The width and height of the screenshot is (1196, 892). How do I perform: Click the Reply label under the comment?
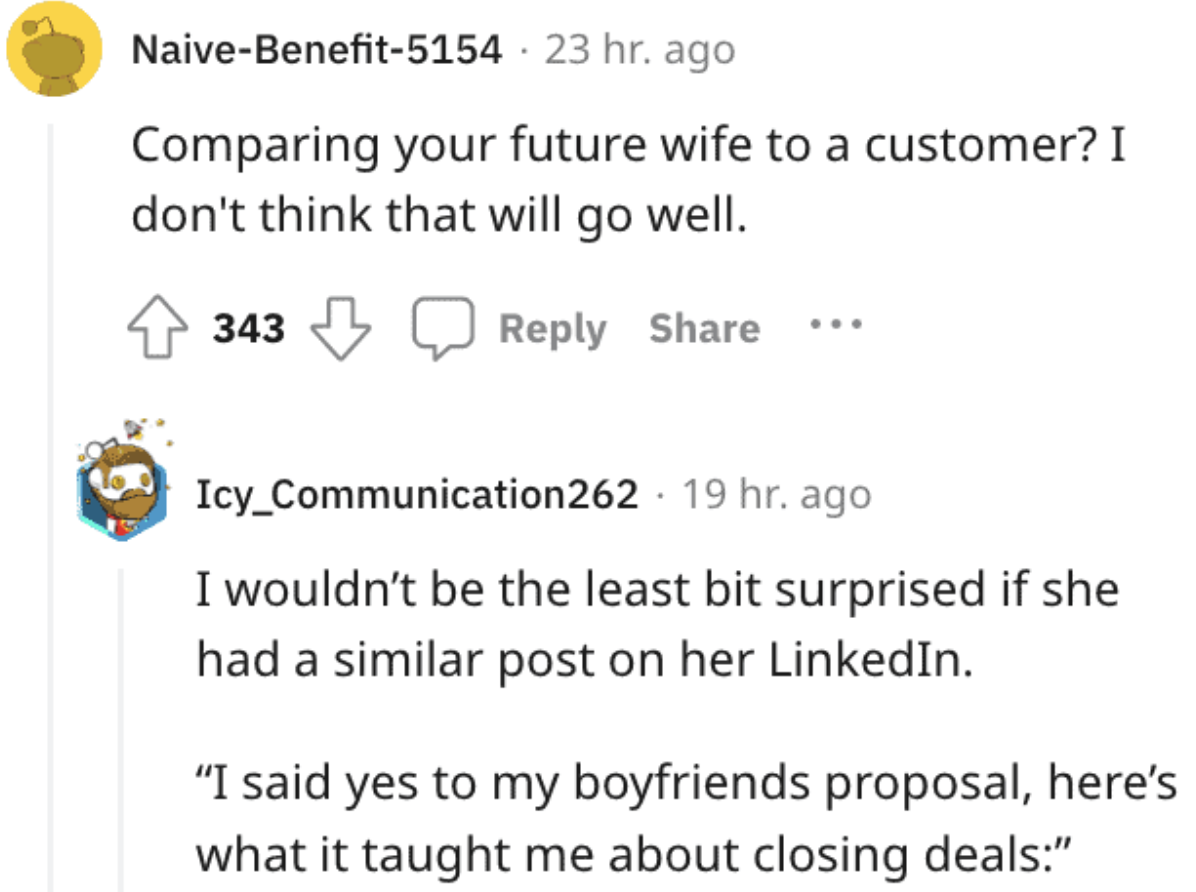[553, 329]
